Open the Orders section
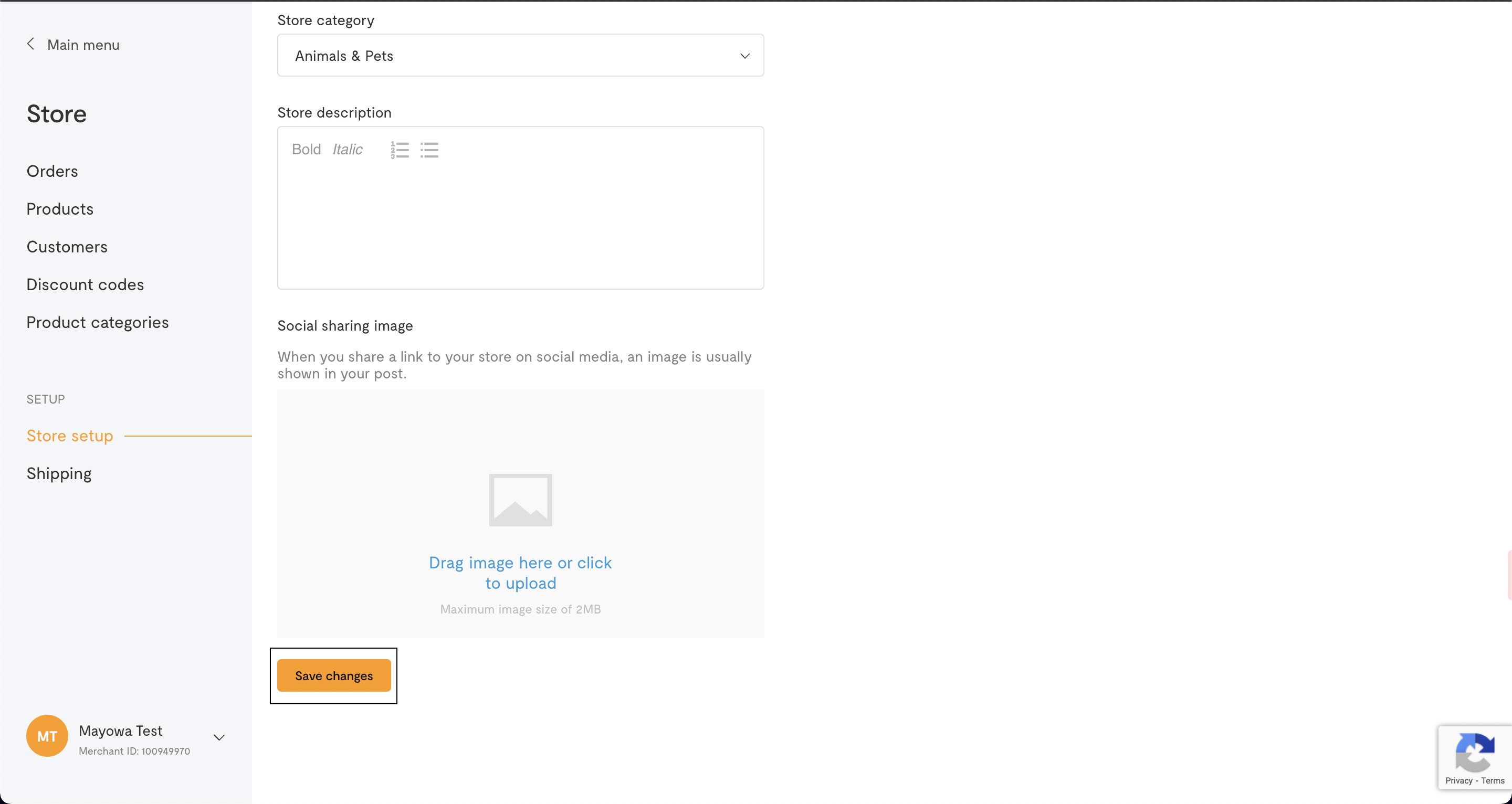Image resolution: width=1512 pixels, height=804 pixels. pyautogui.click(x=52, y=172)
